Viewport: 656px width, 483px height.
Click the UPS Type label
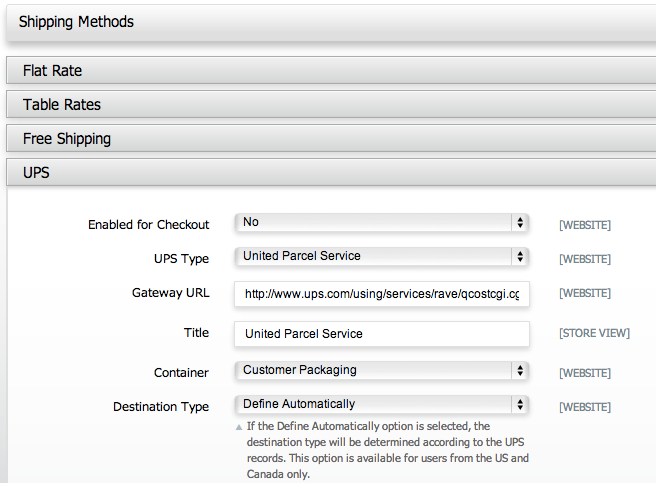(181, 259)
